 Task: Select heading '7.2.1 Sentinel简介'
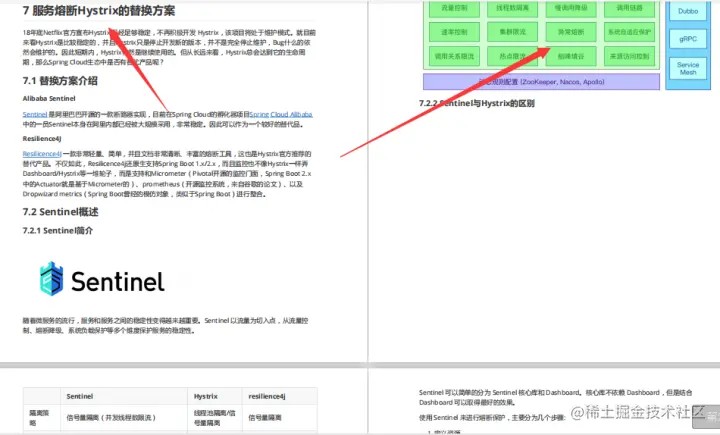[x=57, y=230]
